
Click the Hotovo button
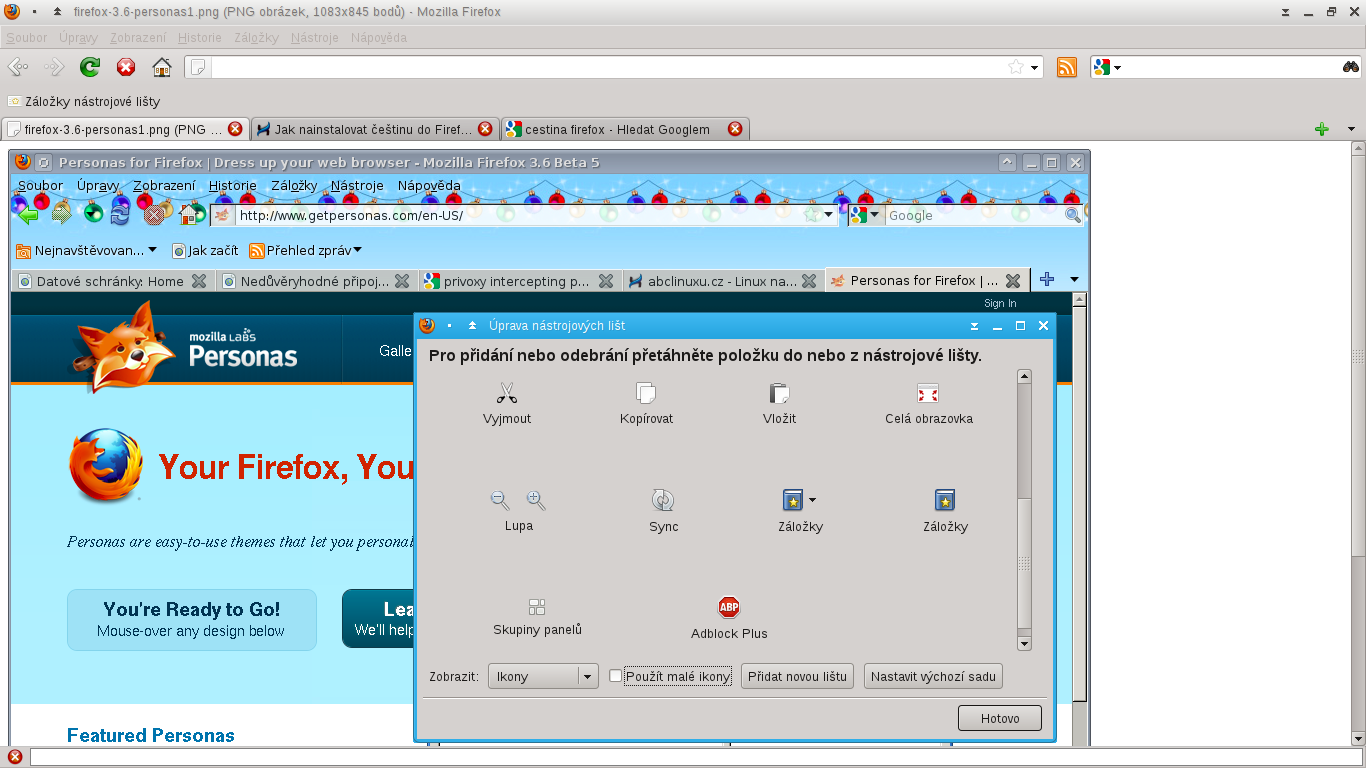pos(999,718)
